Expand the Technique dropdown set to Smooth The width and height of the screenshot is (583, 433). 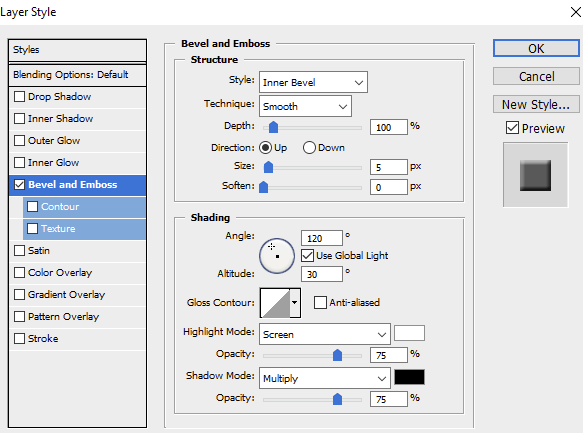tap(305, 106)
